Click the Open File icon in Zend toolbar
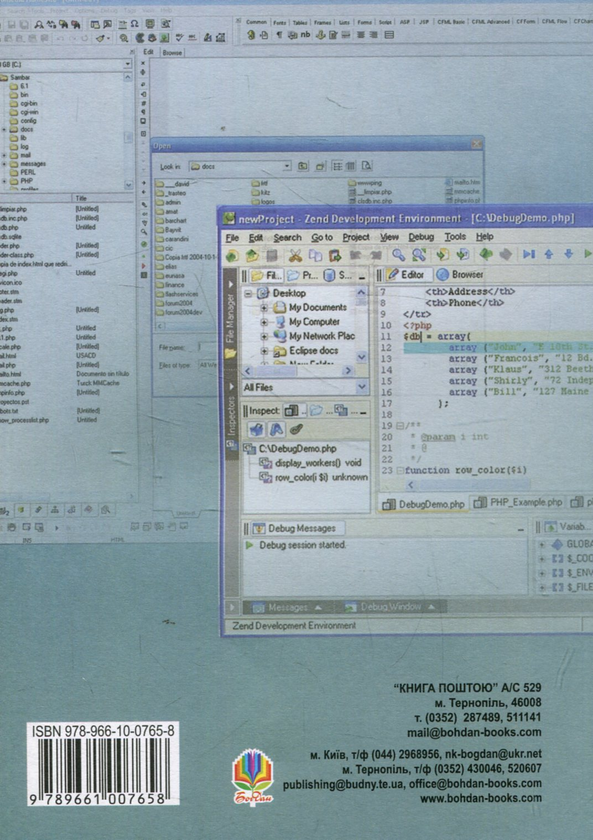593x840 pixels. [x=252, y=256]
